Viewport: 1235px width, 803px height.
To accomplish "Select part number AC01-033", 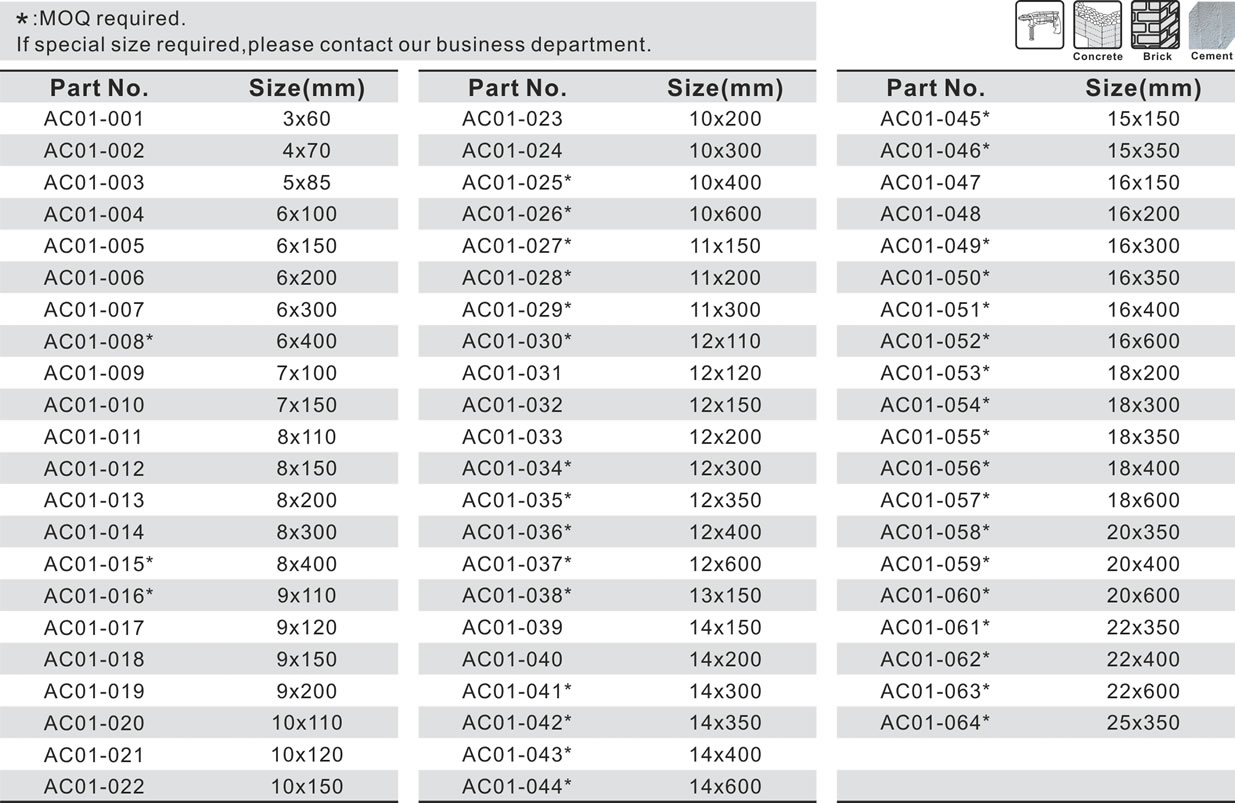I will (512, 437).
